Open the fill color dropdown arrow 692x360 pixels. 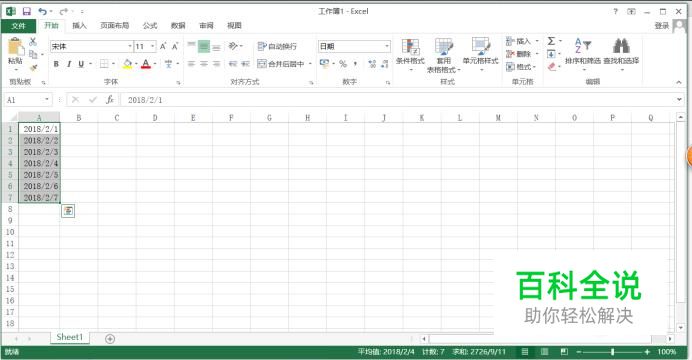136,64
